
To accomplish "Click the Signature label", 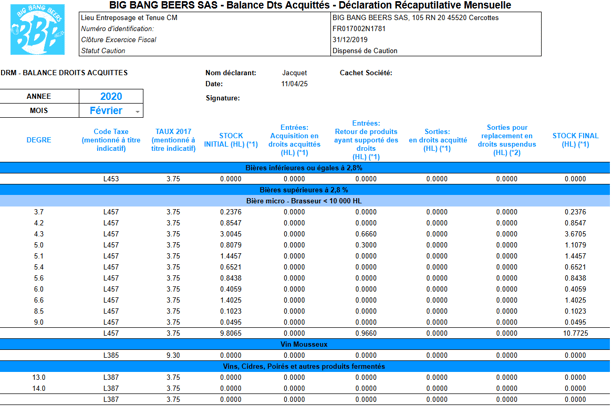I will tap(222, 98).
